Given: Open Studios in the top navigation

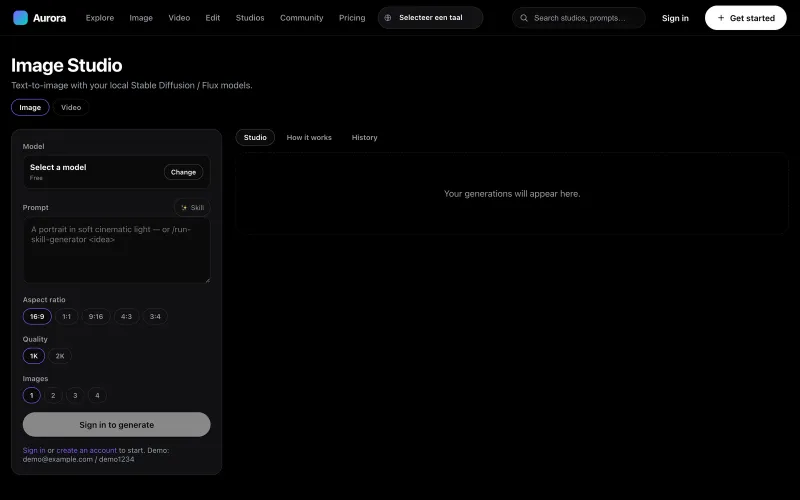Looking at the screenshot, I should tap(250, 18).
